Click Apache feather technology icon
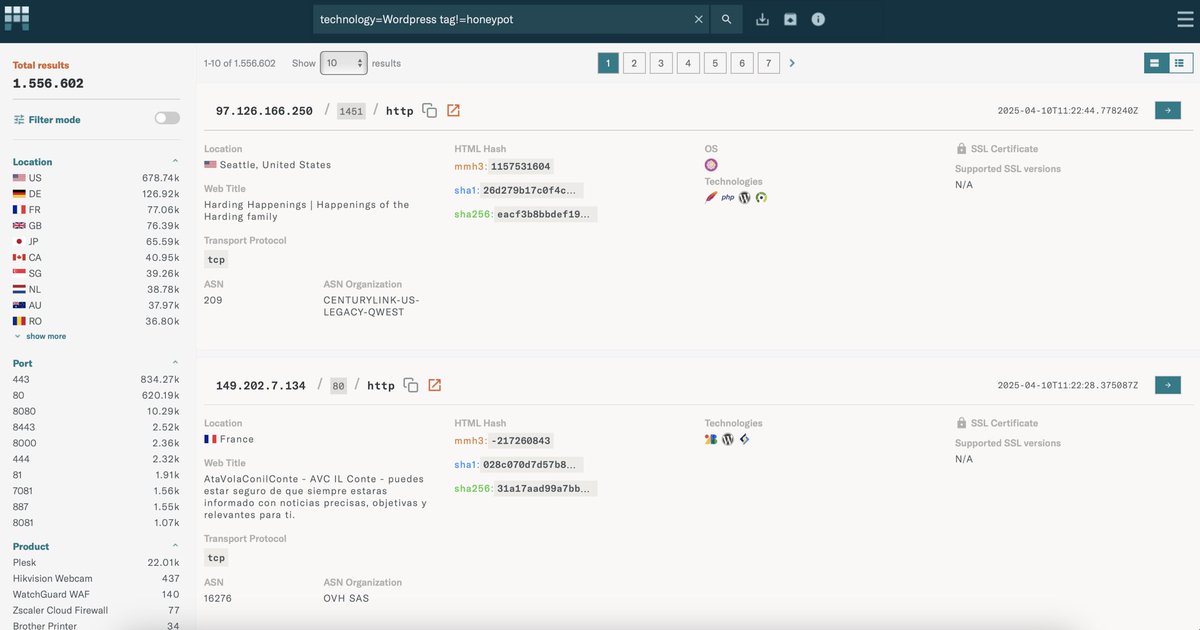Viewport: 1200px width, 630px height. (x=711, y=197)
